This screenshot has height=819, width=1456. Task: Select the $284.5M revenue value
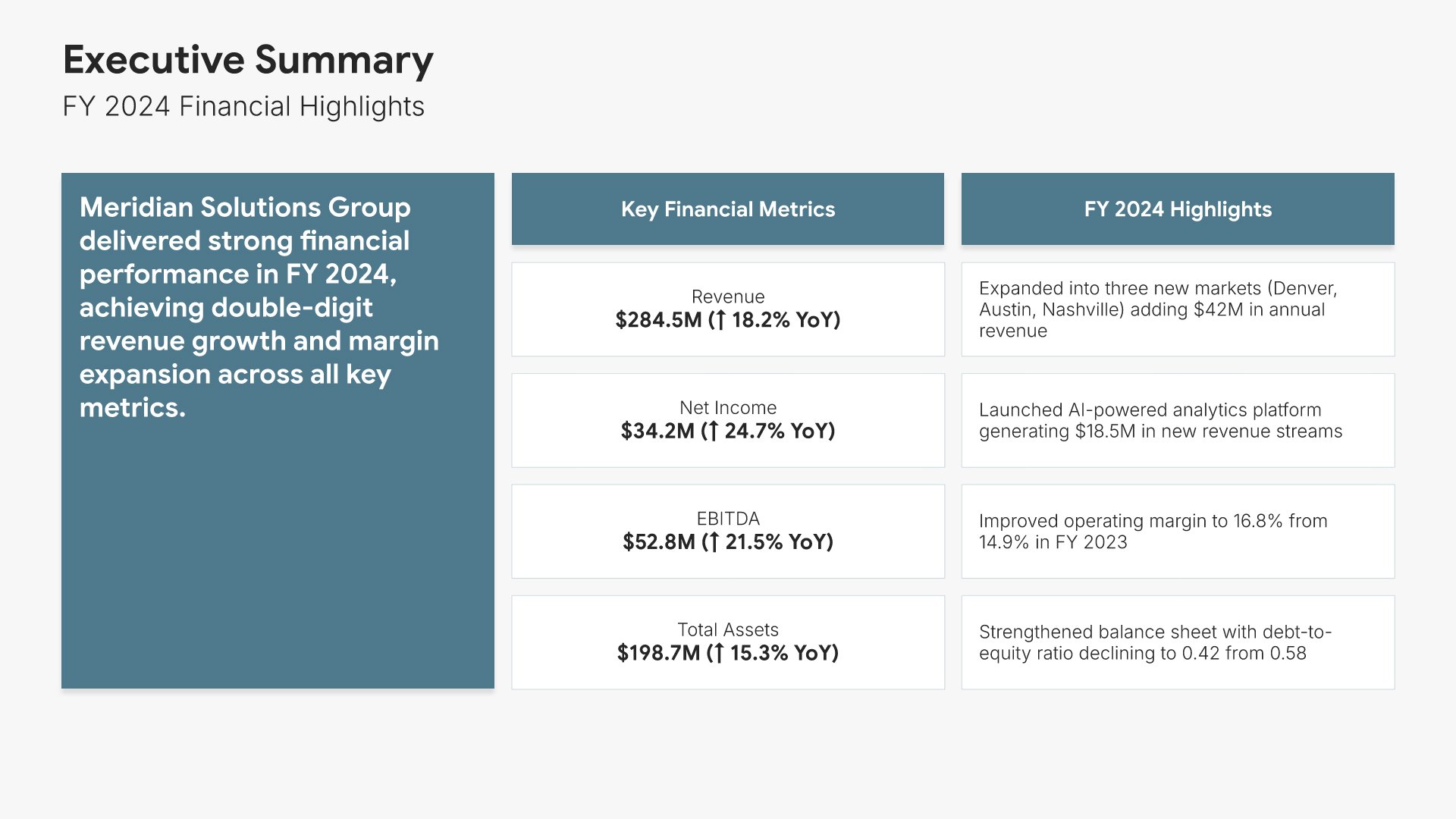[658, 320]
